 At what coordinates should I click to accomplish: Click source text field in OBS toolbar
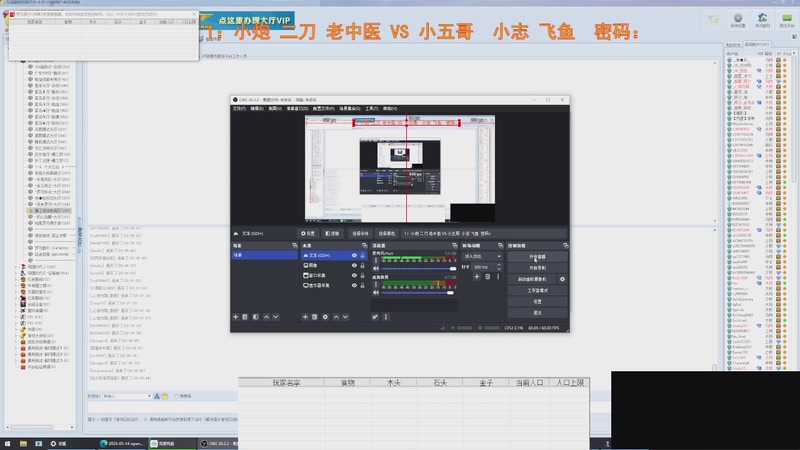(484, 233)
